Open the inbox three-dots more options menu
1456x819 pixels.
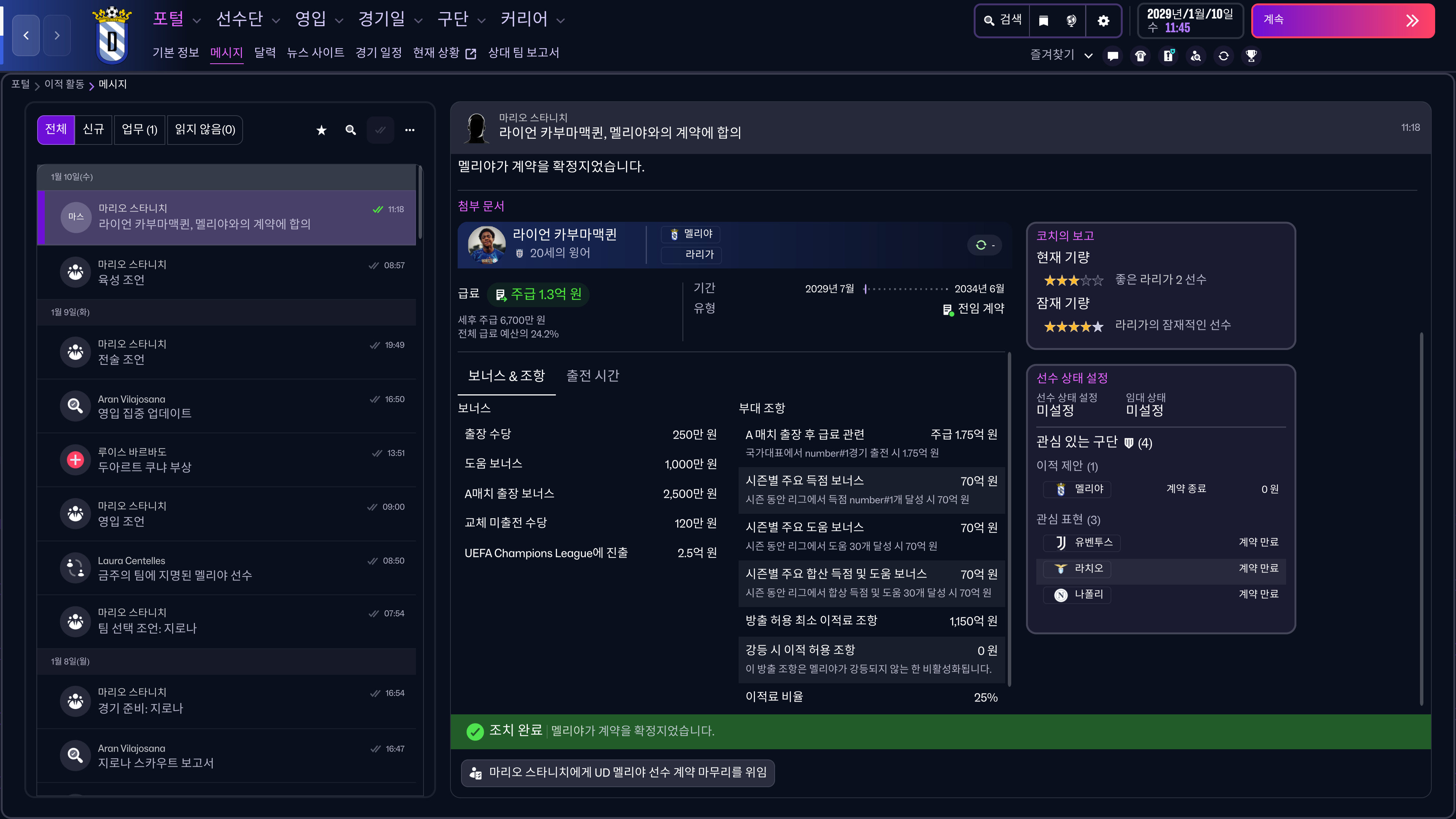(410, 130)
